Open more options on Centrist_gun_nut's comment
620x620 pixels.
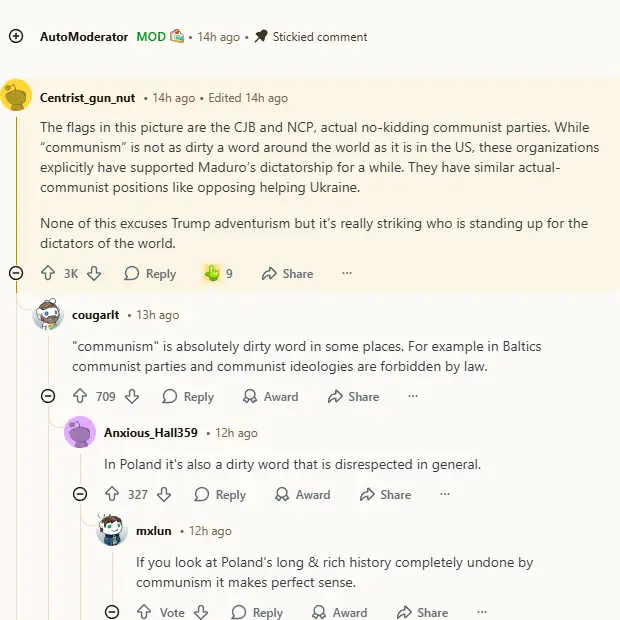[x=347, y=273]
